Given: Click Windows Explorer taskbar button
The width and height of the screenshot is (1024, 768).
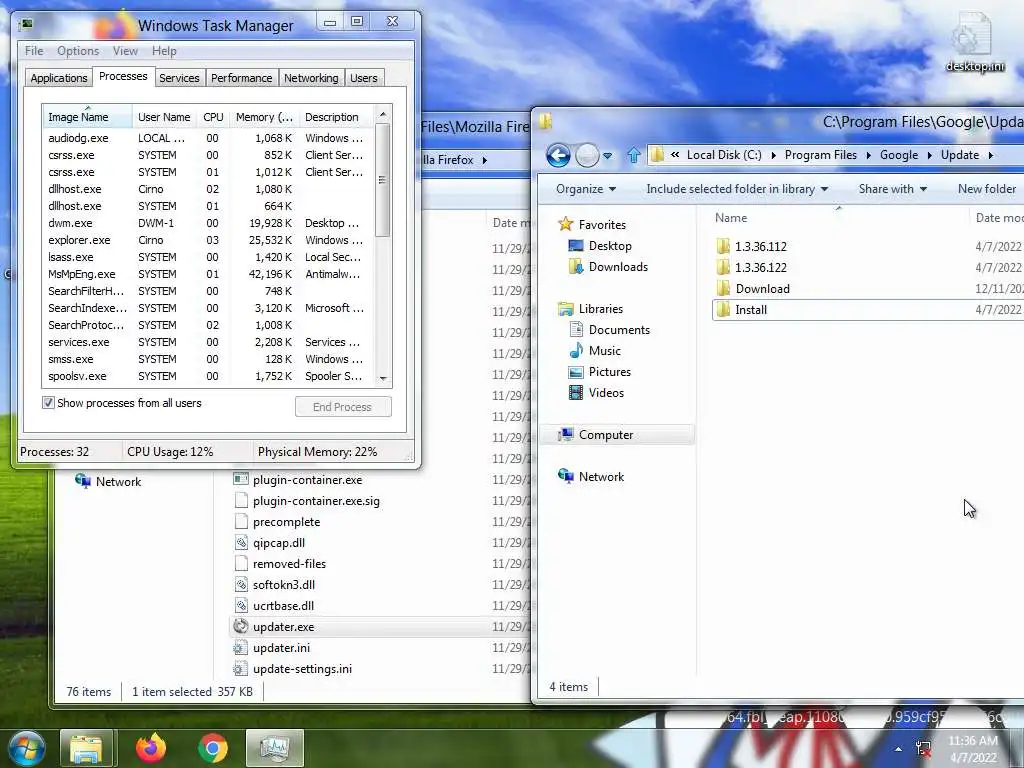Looking at the screenshot, I should (87, 748).
